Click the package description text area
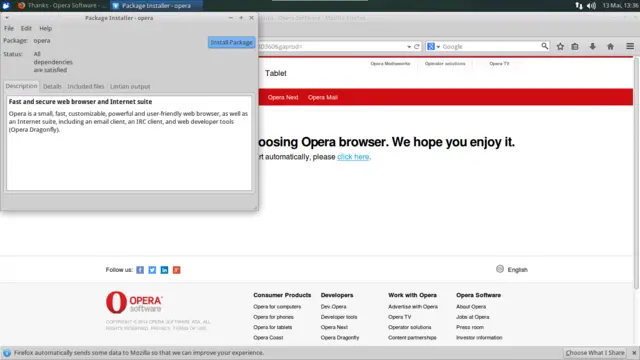The width and height of the screenshot is (640, 360). point(129,143)
